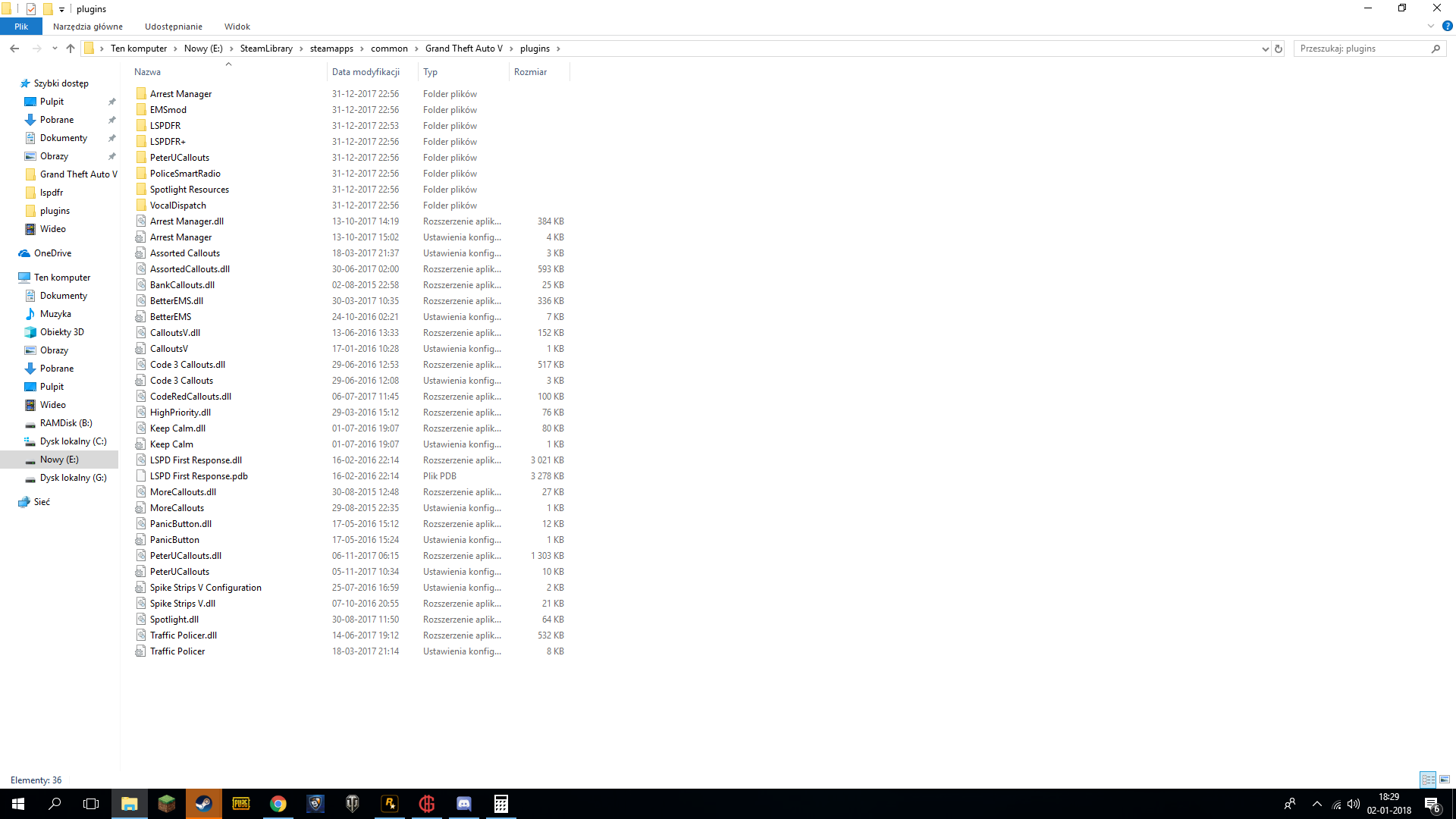The height and width of the screenshot is (819, 1456).
Task: Sort by the Data modyfikacji column
Action: pos(366,72)
